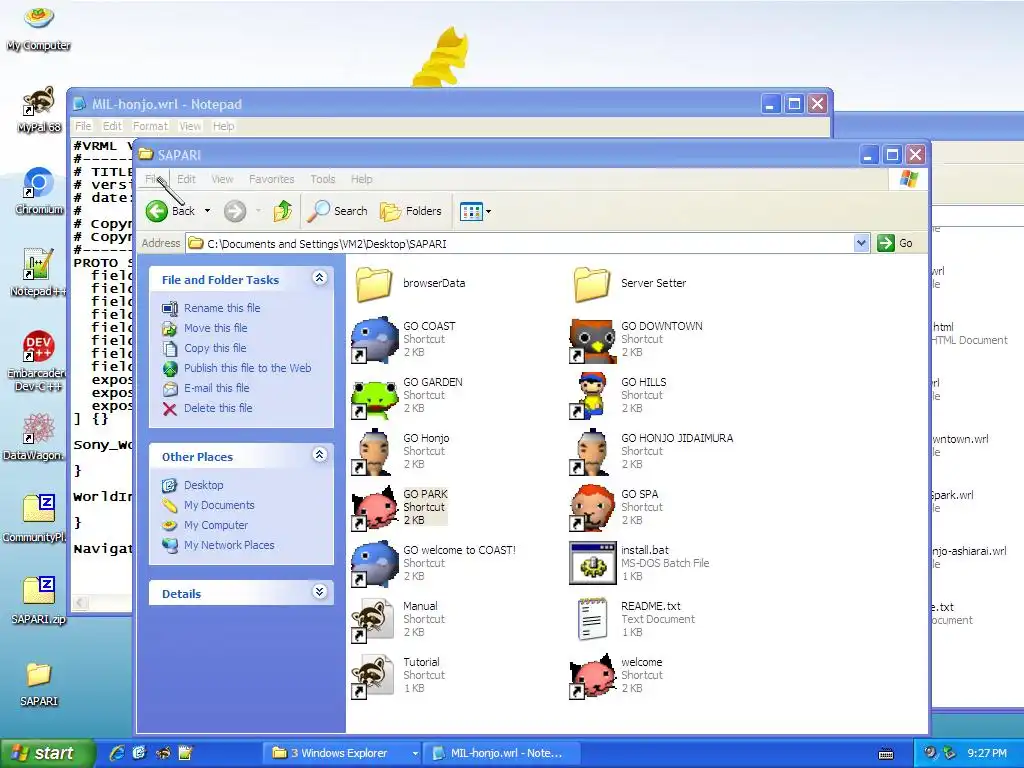Screen dimensions: 1024x768
Task: Open the View menu in SAPARI window
Action: pos(222,179)
